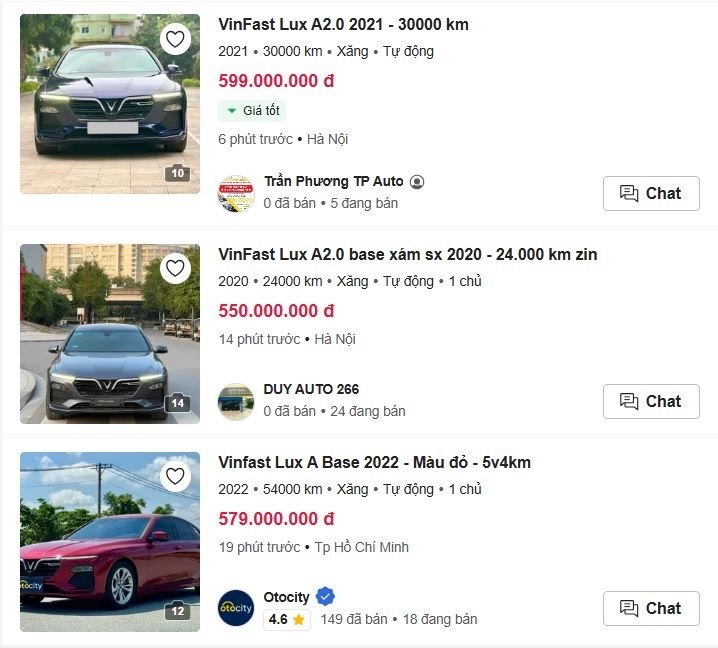
Task: Start chat with Otocity seller
Action: [651, 608]
